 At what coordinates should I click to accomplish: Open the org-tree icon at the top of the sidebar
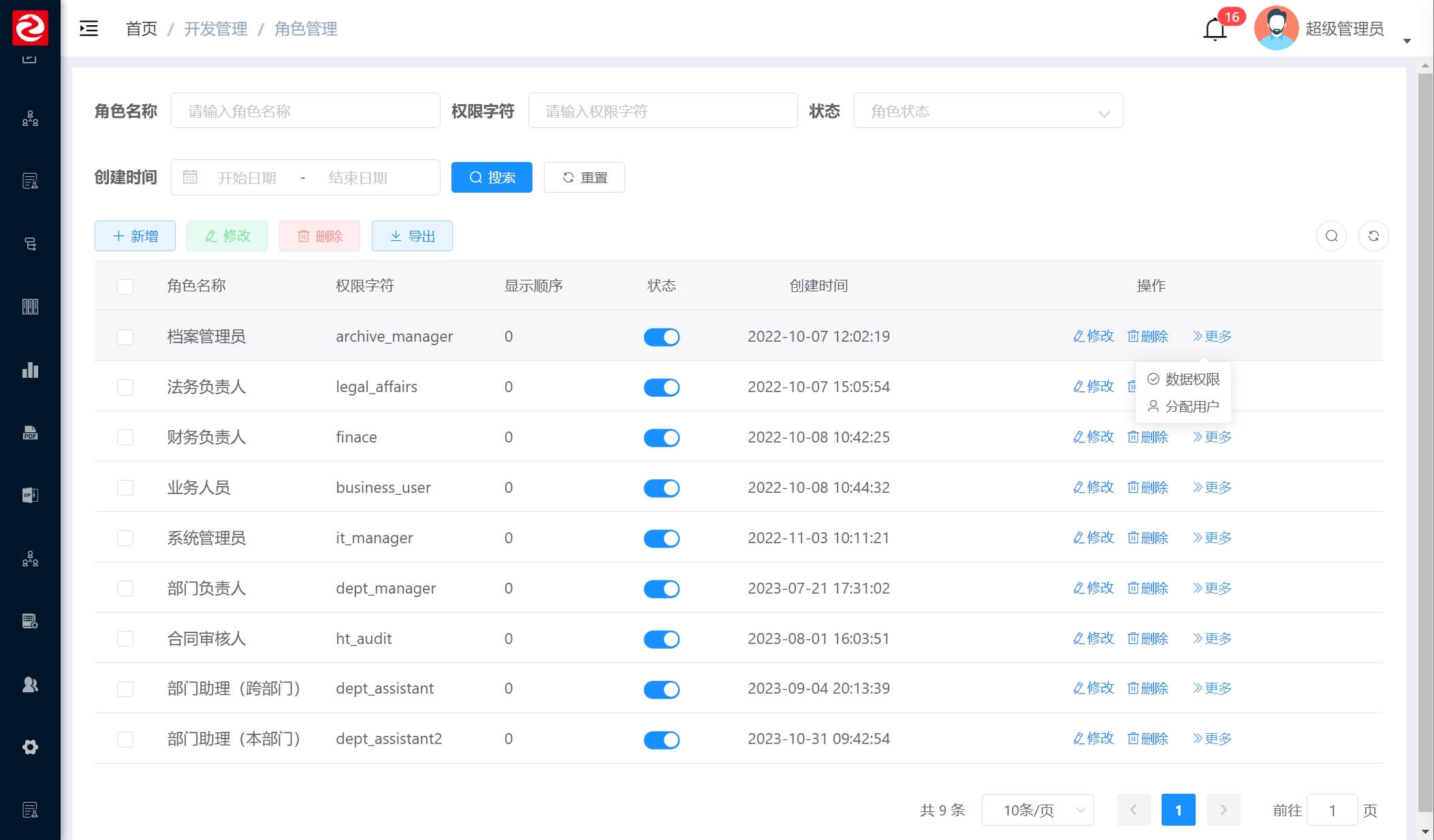coord(30,118)
